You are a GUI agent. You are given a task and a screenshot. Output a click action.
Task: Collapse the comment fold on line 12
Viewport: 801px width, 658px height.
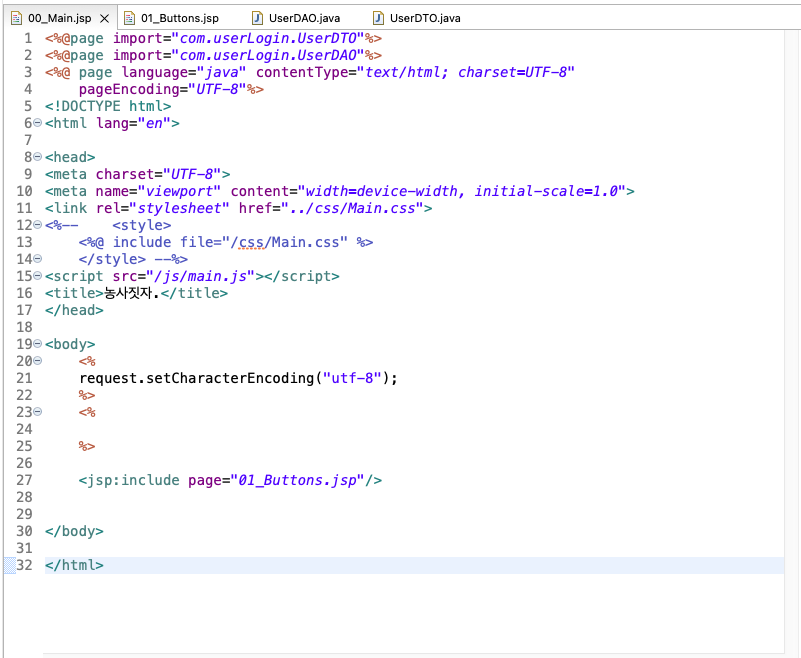point(37,225)
